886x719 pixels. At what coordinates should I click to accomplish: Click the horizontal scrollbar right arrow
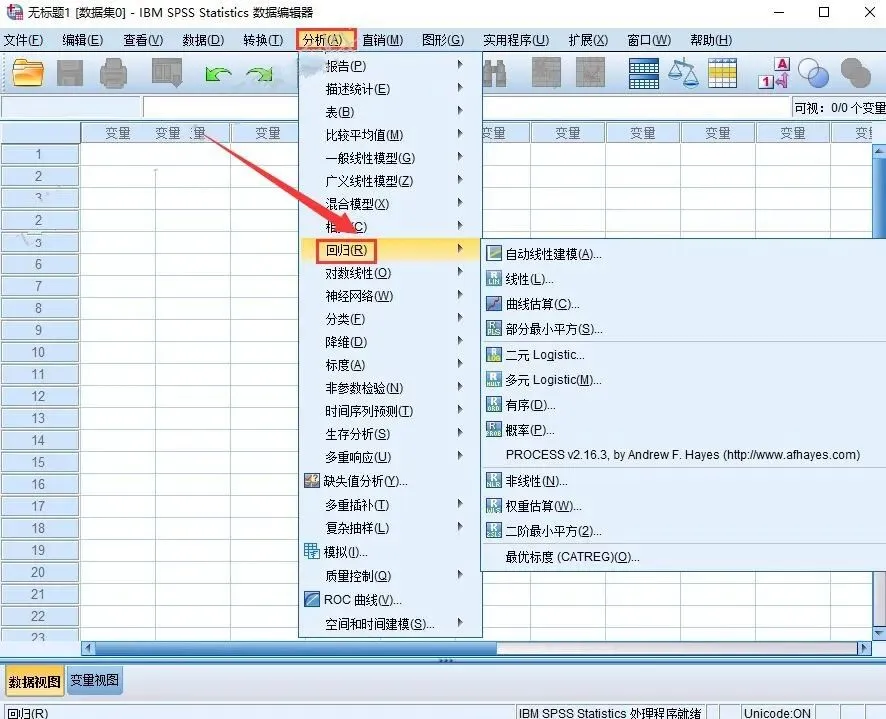point(863,648)
